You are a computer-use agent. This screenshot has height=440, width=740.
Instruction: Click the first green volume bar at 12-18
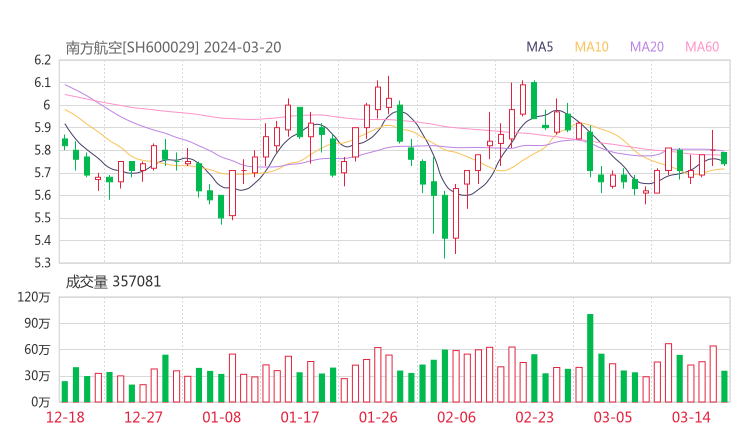pos(65,392)
